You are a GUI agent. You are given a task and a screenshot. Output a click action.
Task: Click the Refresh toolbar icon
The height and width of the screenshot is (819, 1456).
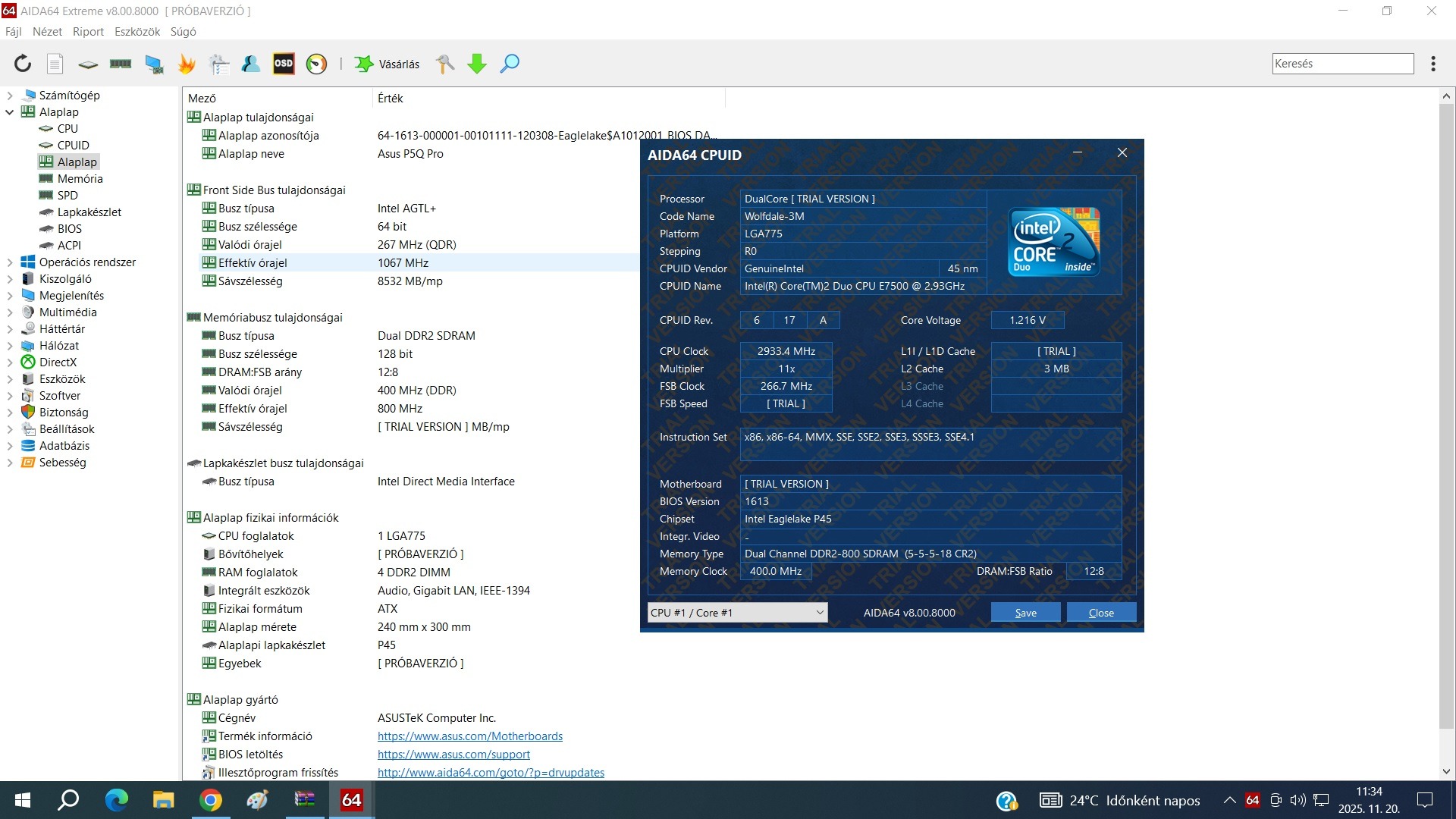click(23, 64)
